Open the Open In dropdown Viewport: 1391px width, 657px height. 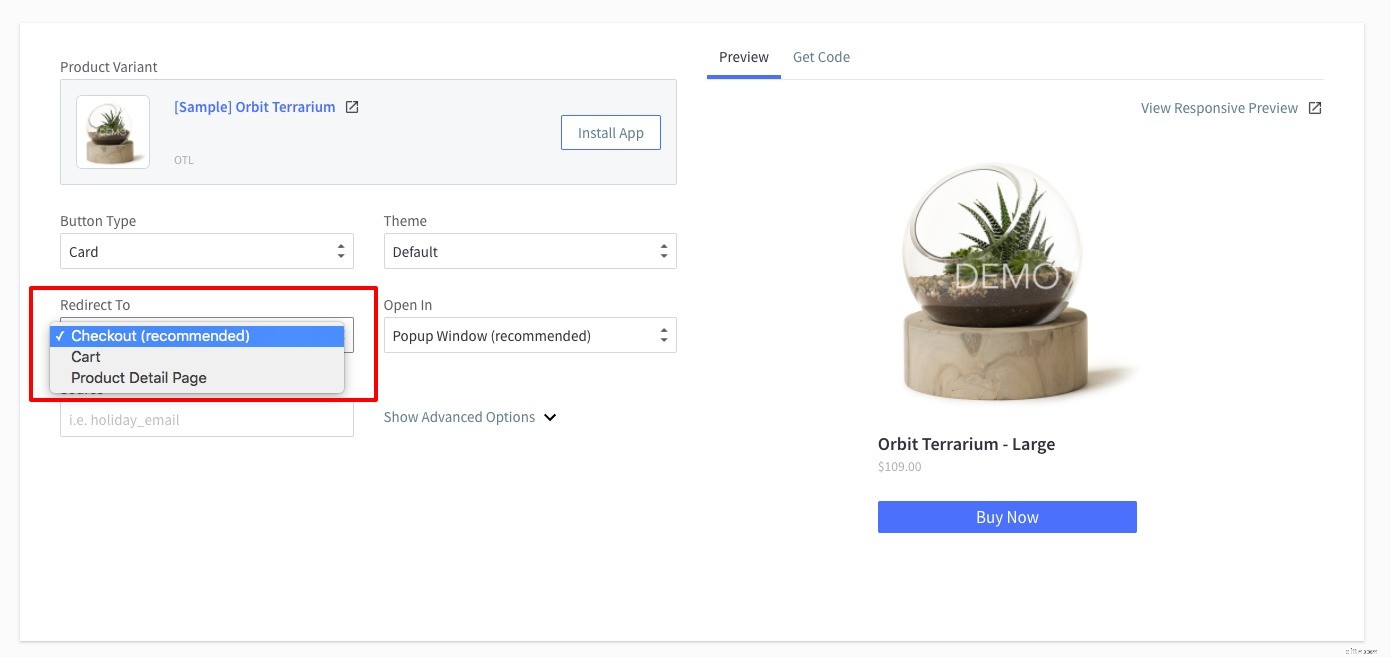[x=520, y=335]
